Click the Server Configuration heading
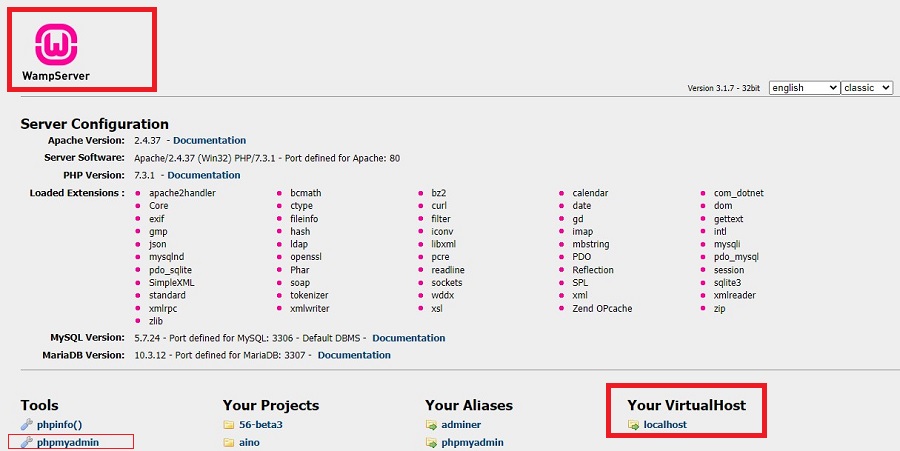 95,124
